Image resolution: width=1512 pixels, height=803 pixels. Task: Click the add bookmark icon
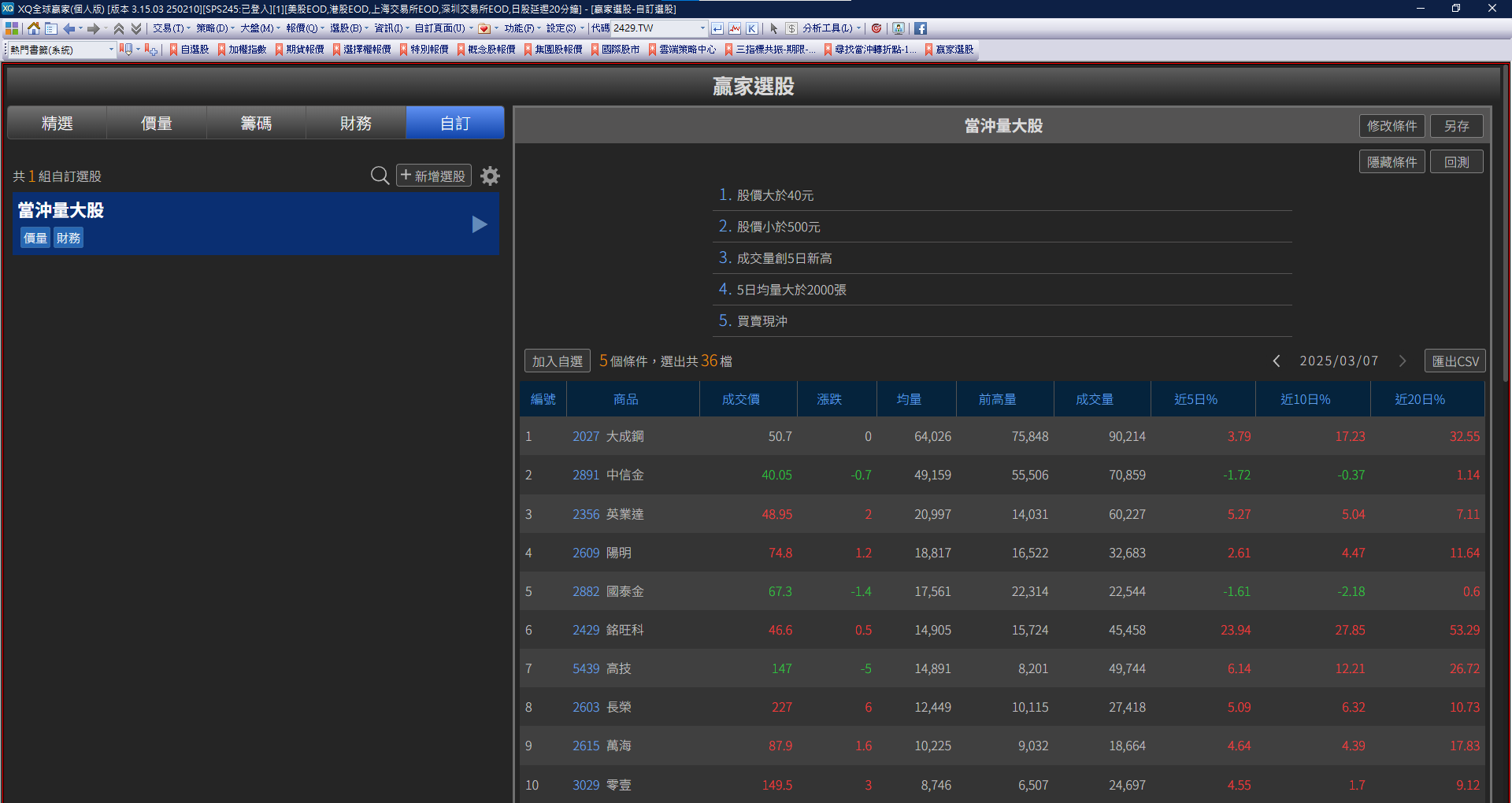pyautogui.click(x=150, y=50)
